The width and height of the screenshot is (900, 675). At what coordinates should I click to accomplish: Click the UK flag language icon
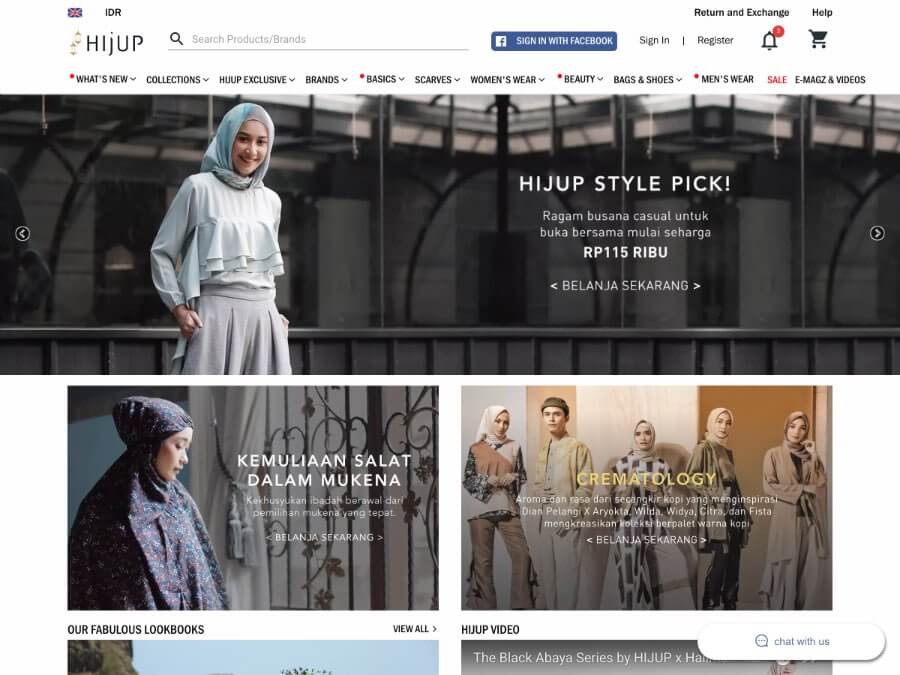tap(75, 13)
